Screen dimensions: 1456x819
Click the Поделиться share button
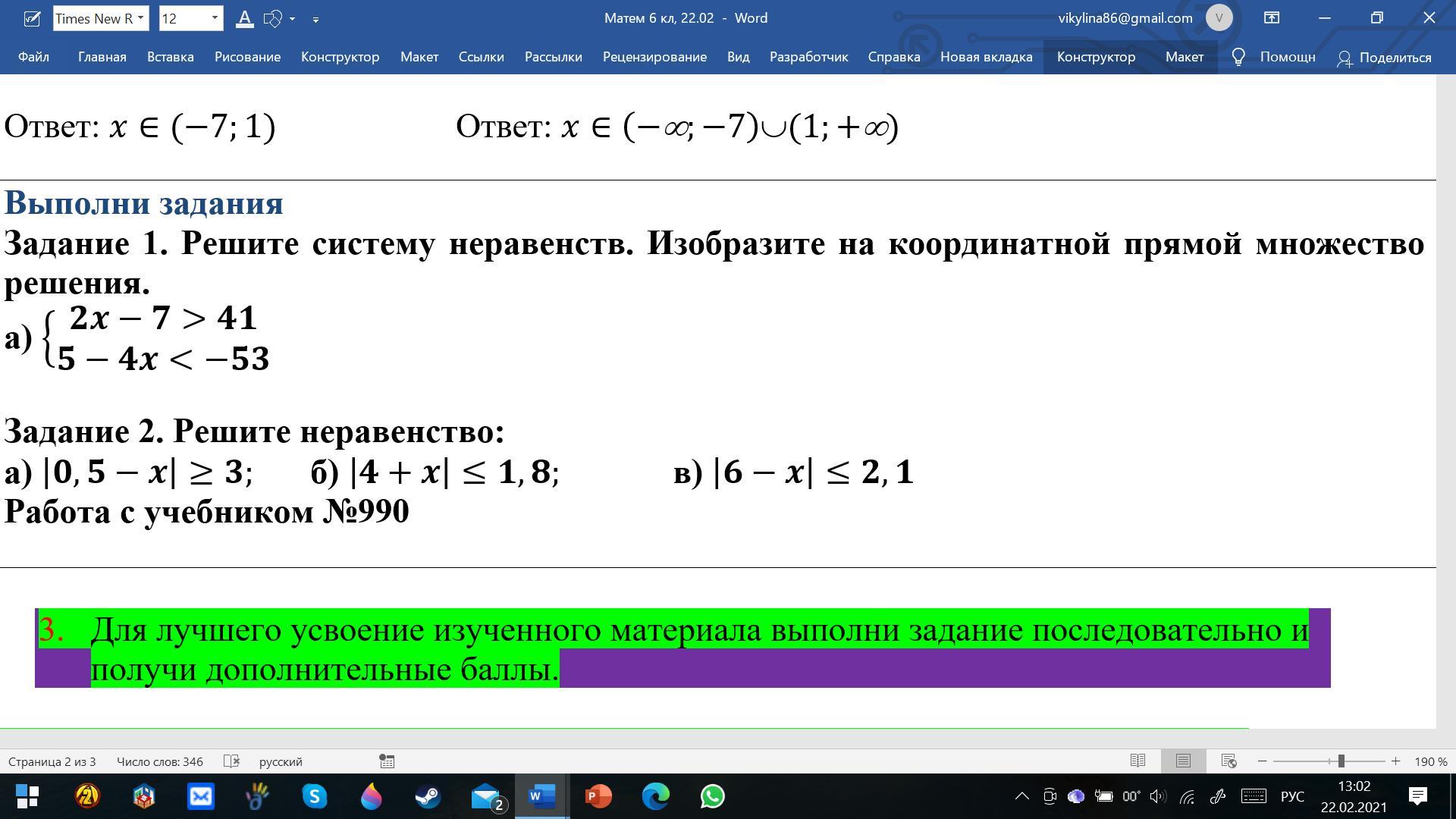(x=1385, y=58)
